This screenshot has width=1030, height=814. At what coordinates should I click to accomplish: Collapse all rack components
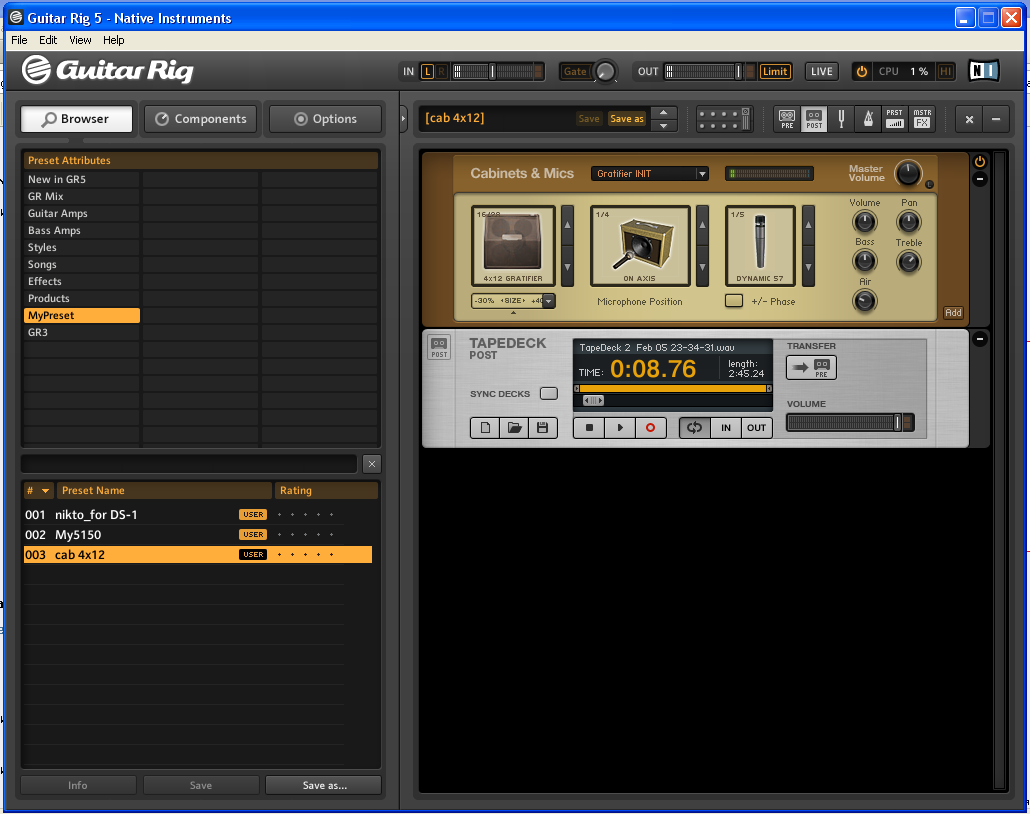click(x=996, y=119)
